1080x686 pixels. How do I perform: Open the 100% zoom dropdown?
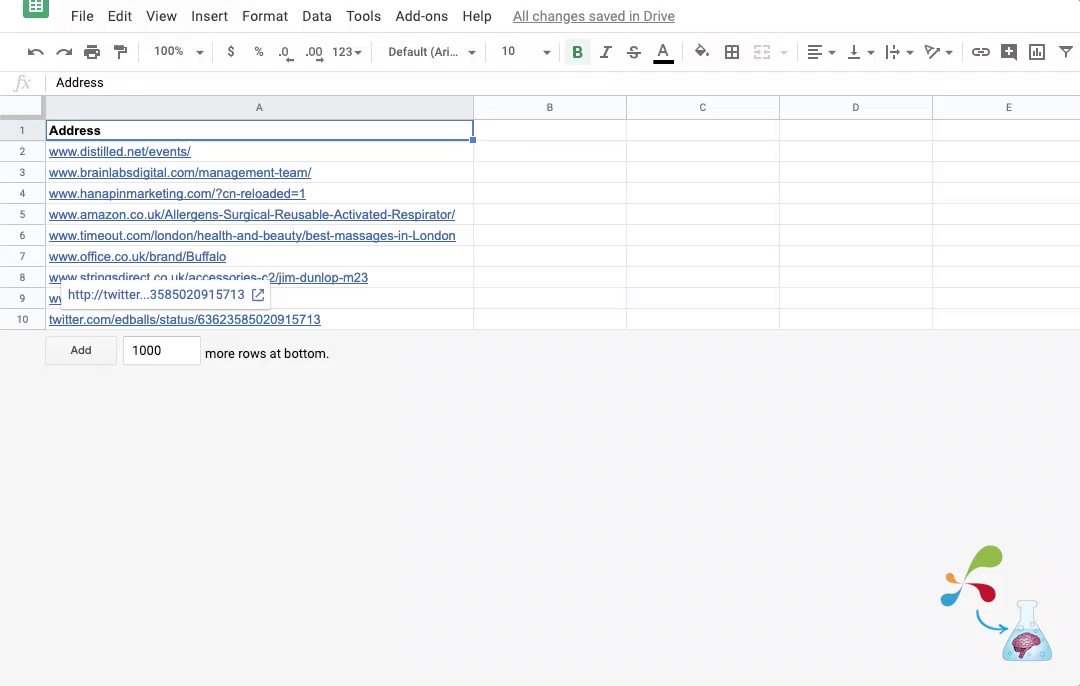[178, 52]
